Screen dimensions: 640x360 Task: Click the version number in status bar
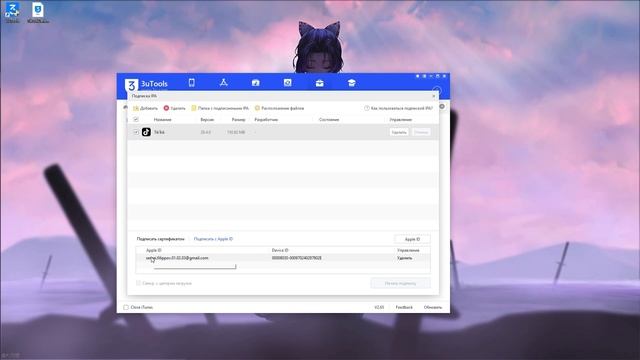click(x=379, y=307)
